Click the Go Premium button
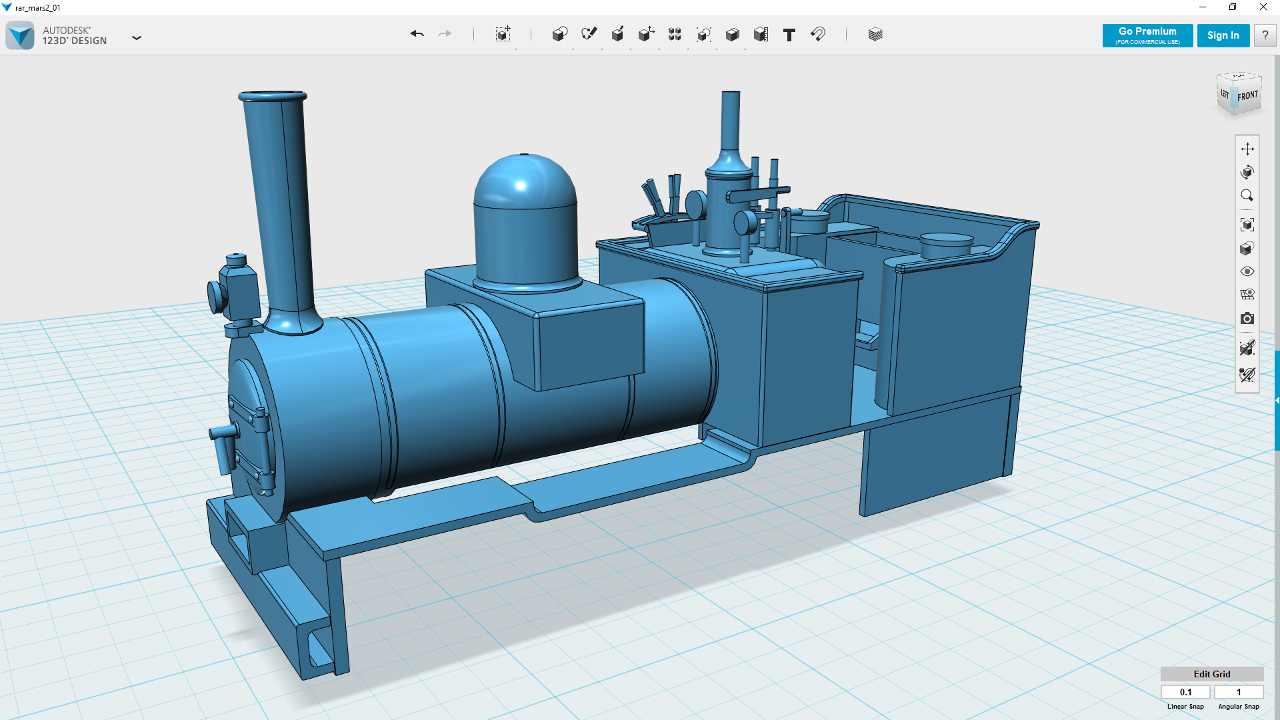Image resolution: width=1280 pixels, height=720 pixels. pyautogui.click(x=1147, y=35)
